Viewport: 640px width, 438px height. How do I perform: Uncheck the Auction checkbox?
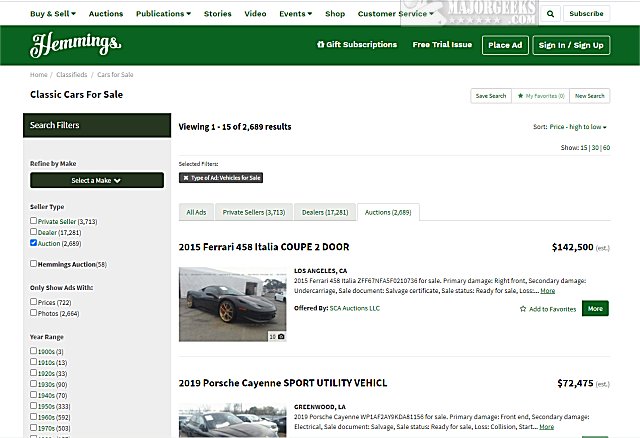click(x=33, y=242)
